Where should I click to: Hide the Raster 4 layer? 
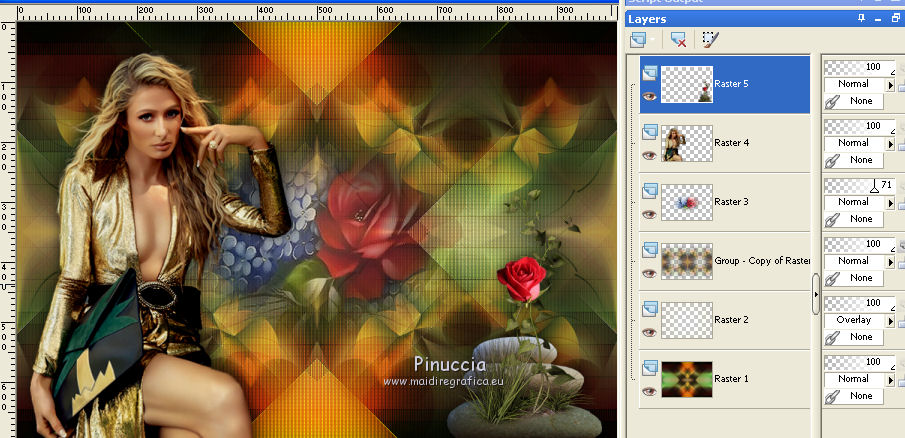(649, 155)
